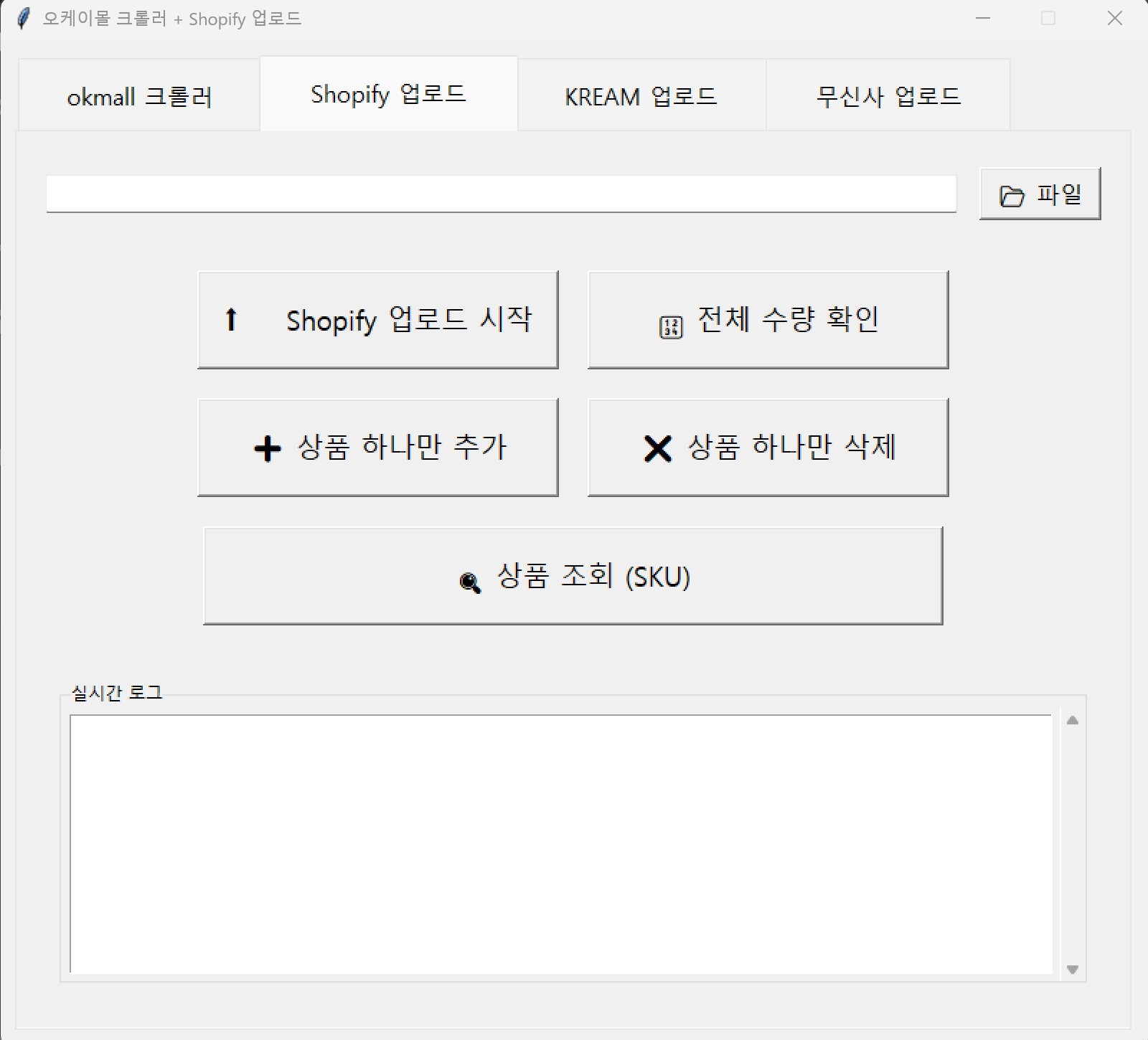Image resolution: width=1148 pixels, height=1040 pixels.
Task: Go to the 무신사 업로드 tab
Action: click(x=888, y=96)
